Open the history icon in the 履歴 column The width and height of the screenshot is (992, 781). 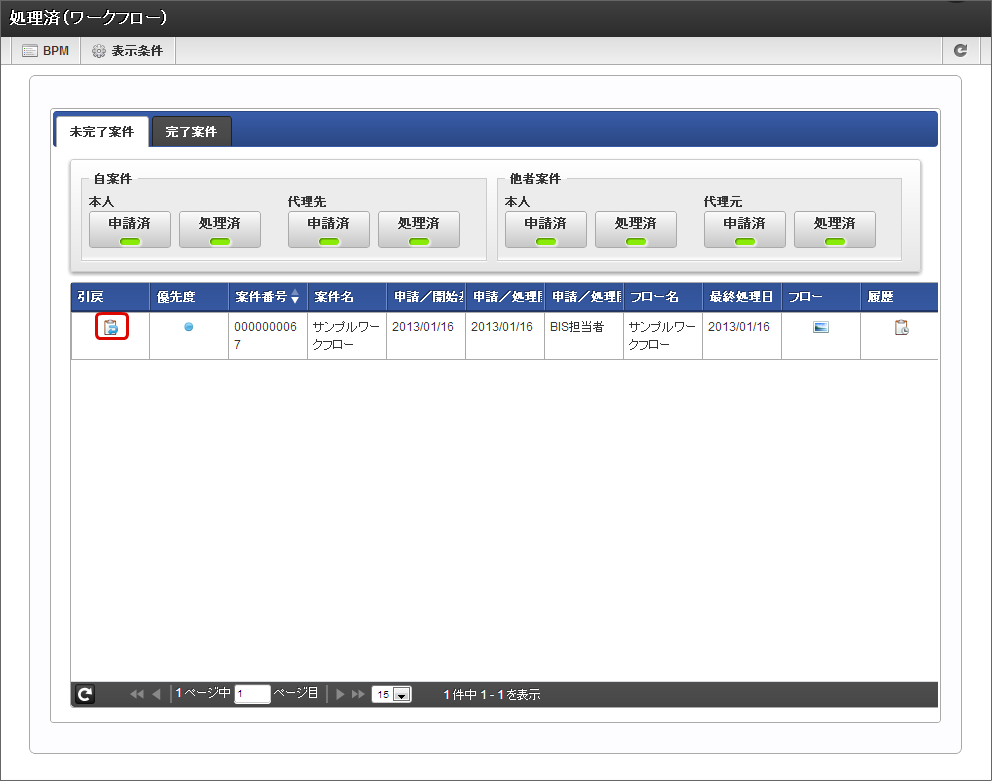point(901,327)
